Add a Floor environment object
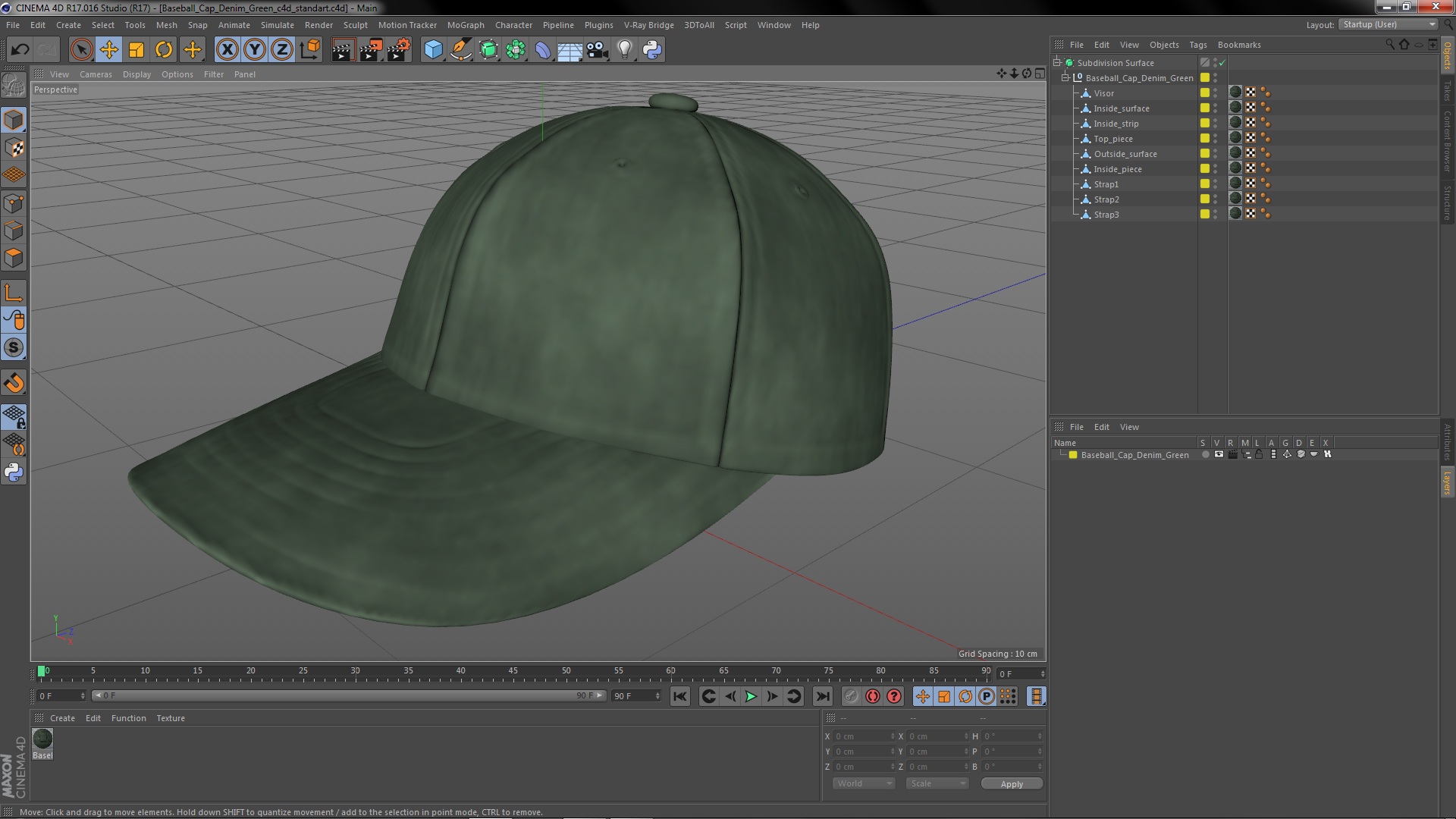 point(570,50)
